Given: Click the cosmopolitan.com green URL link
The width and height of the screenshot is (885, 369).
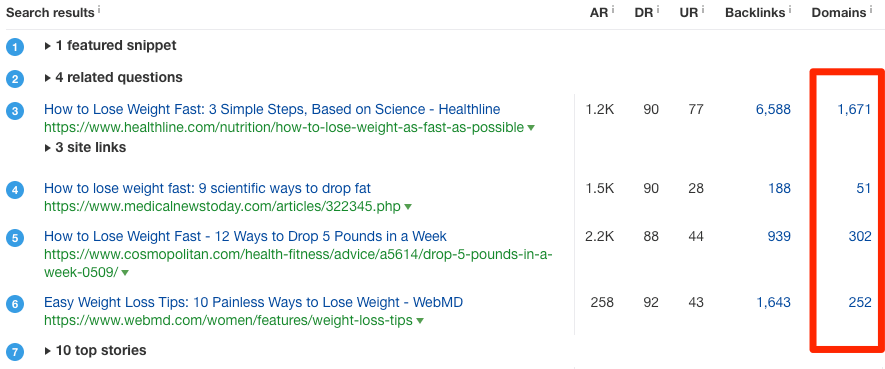Looking at the screenshot, I should [298, 263].
